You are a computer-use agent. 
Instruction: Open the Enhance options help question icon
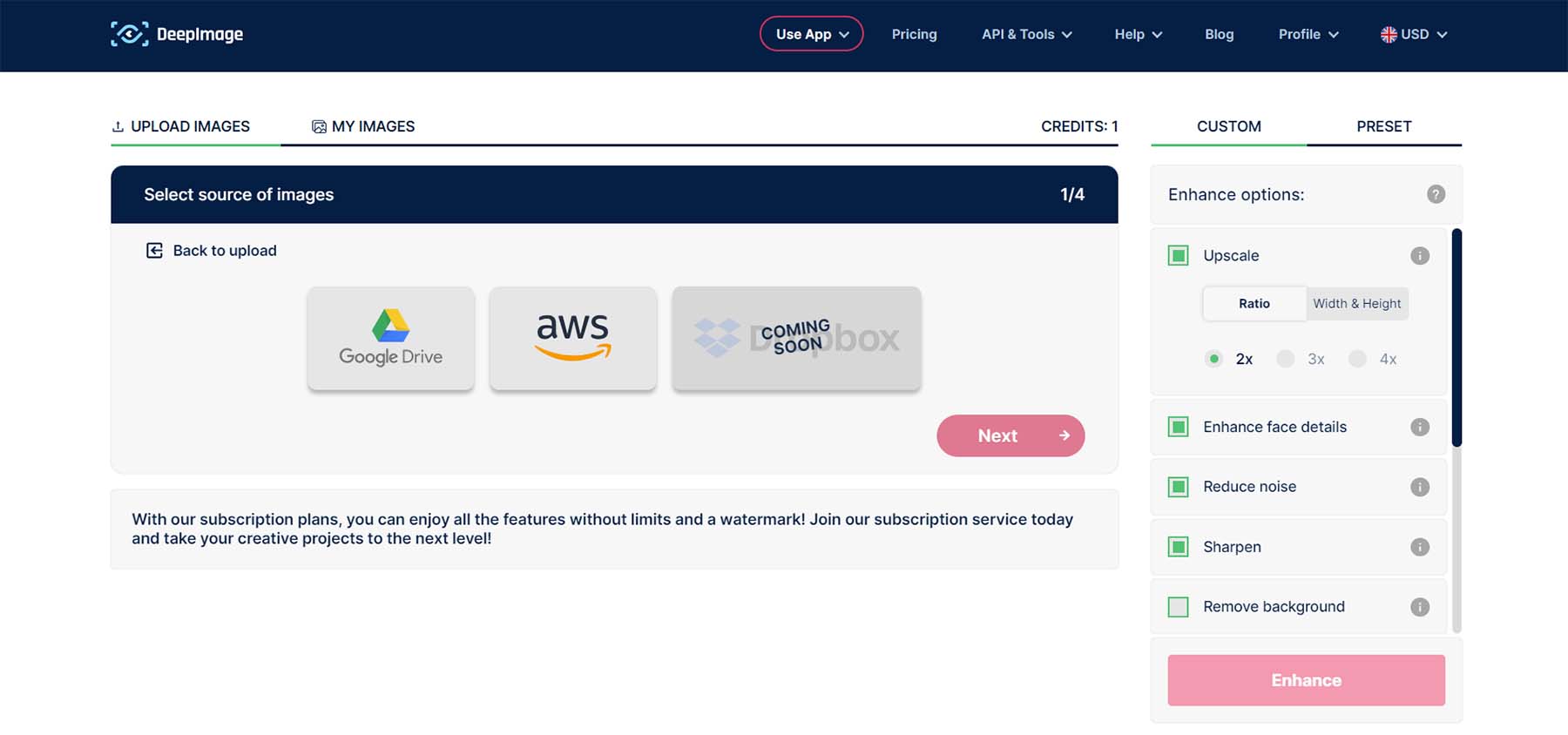point(1436,194)
